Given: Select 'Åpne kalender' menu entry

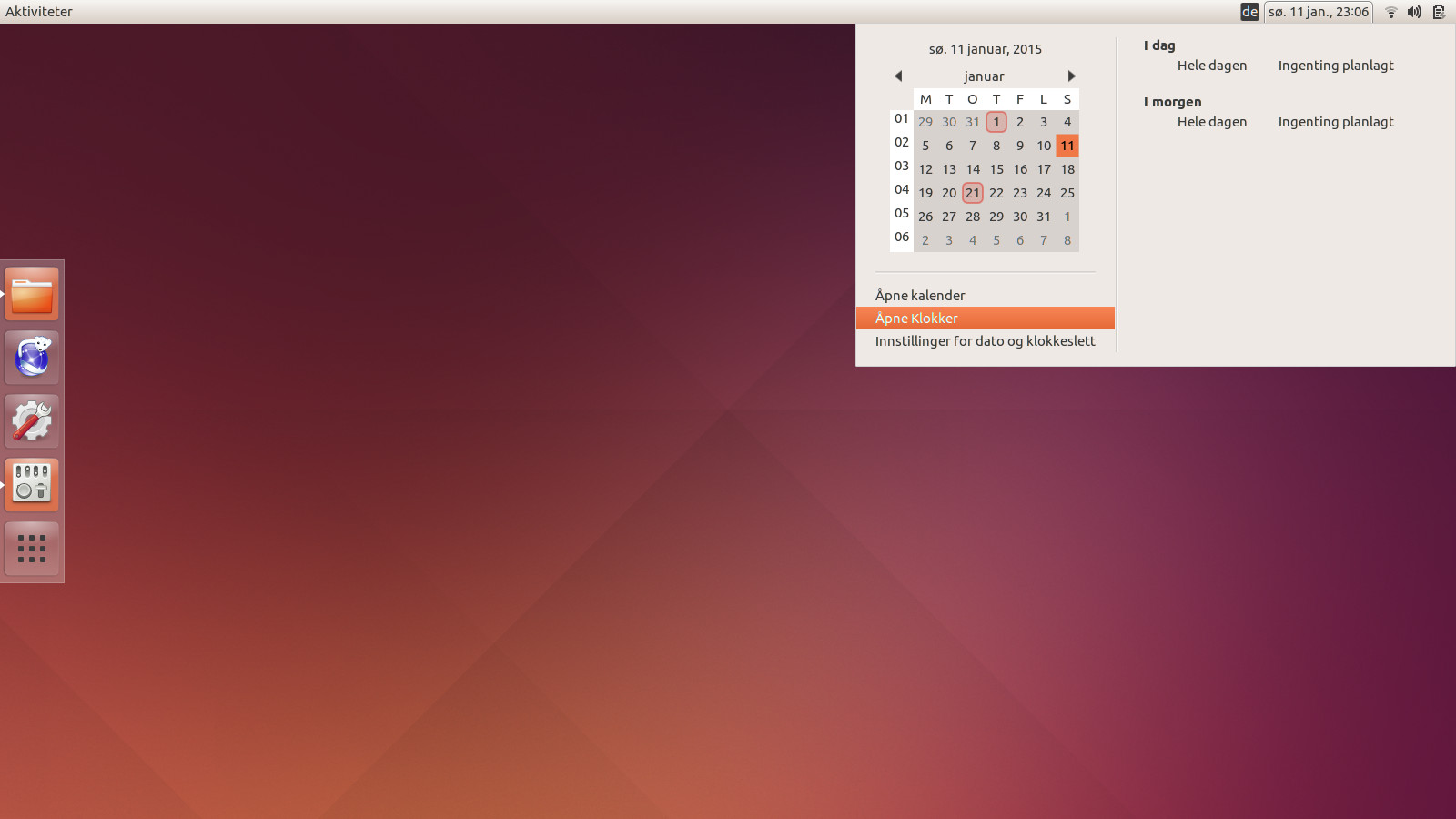Looking at the screenshot, I should [986, 295].
